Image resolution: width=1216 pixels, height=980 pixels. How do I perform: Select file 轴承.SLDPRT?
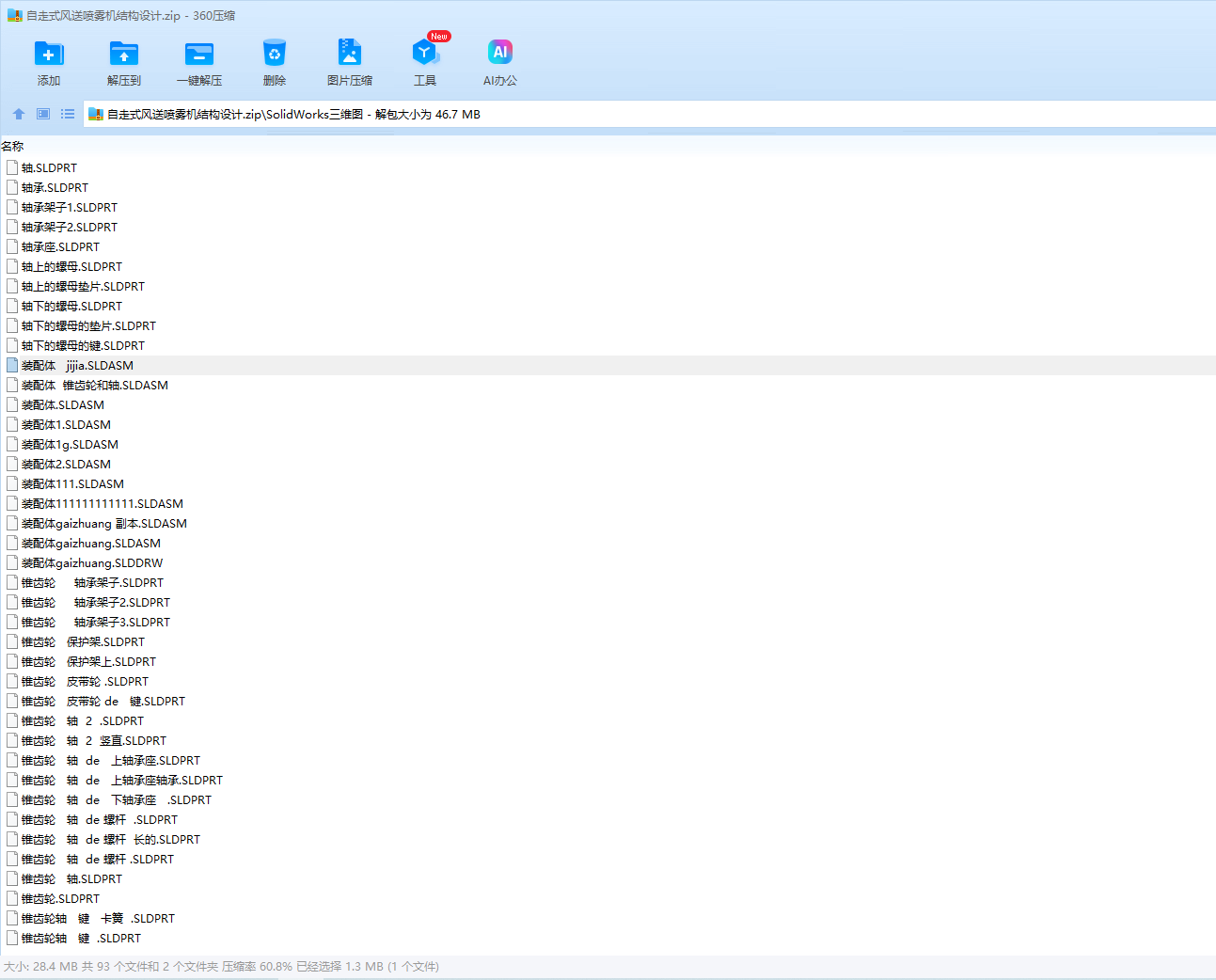click(x=55, y=187)
